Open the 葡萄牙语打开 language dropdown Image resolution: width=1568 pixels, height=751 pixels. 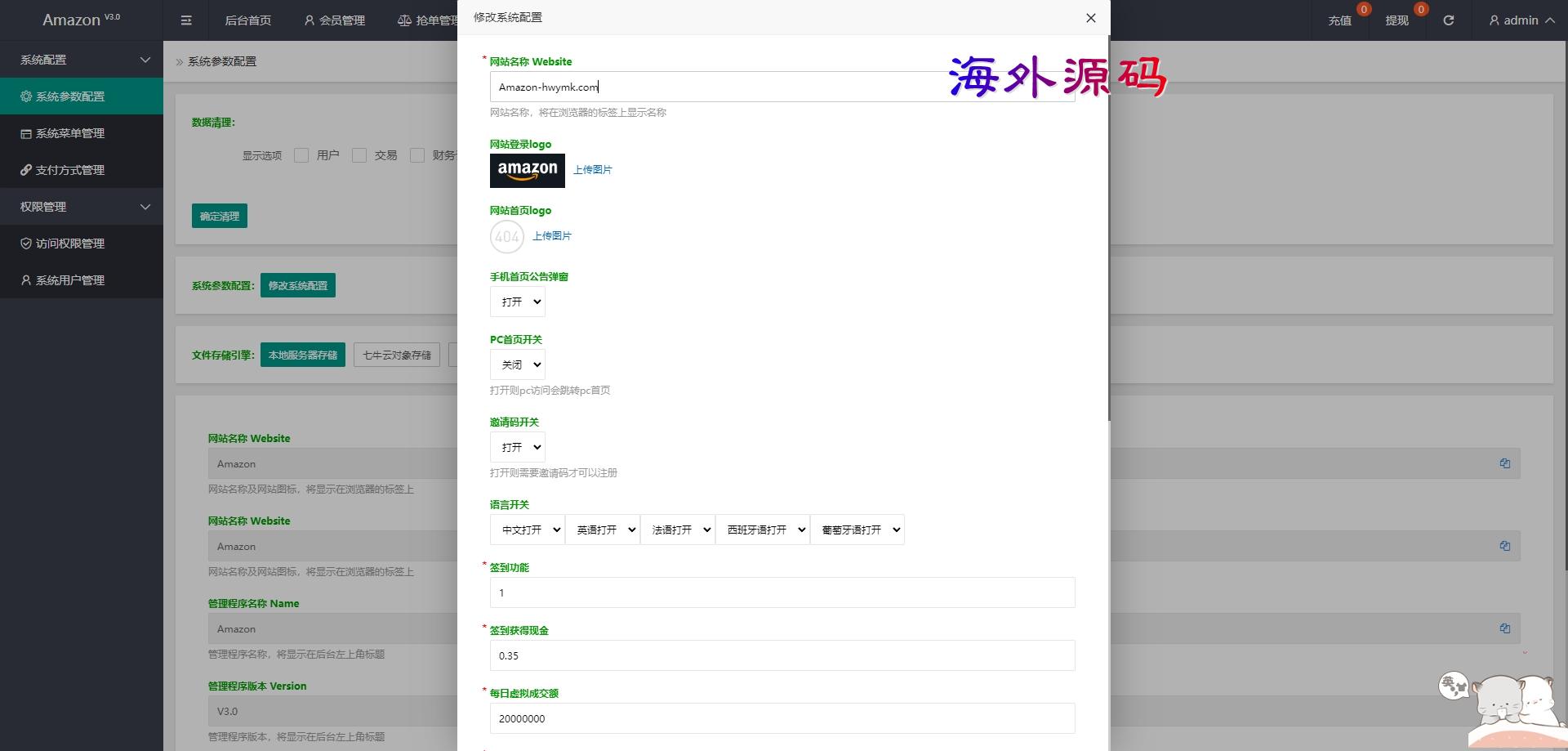click(857, 530)
